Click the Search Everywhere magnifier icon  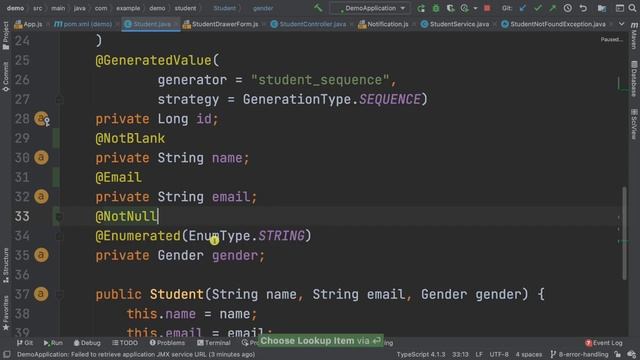click(633, 8)
